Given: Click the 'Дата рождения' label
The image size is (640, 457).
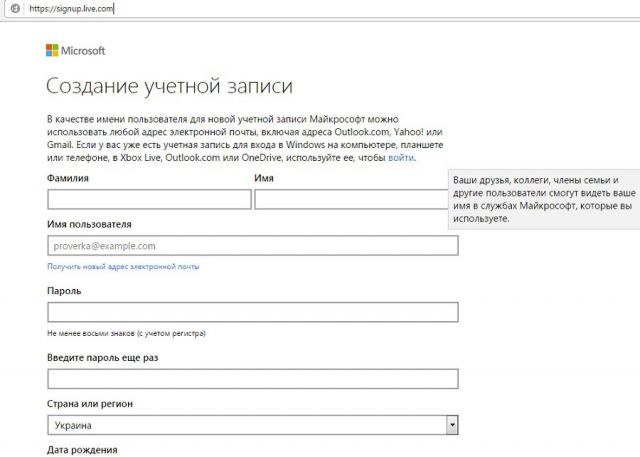Looking at the screenshot, I should point(82,450).
